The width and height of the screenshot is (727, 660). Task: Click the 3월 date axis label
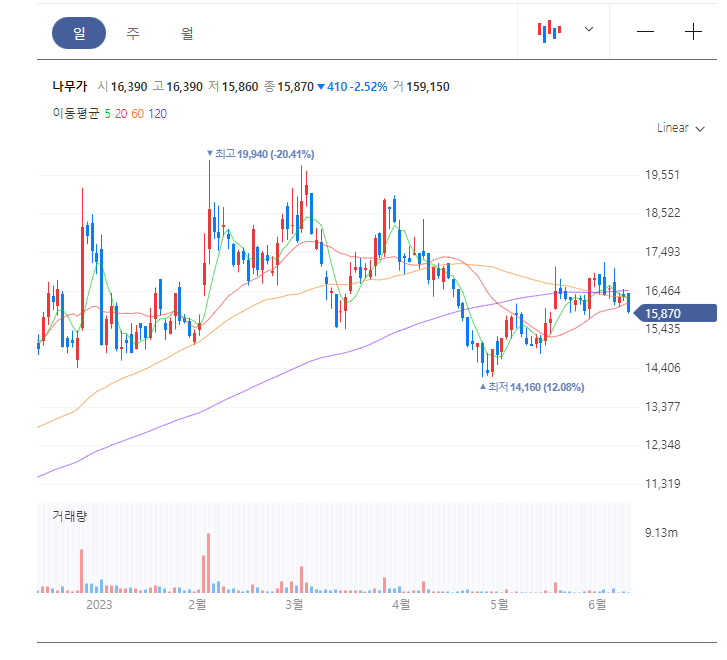pyautogui.click(x=294, y=604)
